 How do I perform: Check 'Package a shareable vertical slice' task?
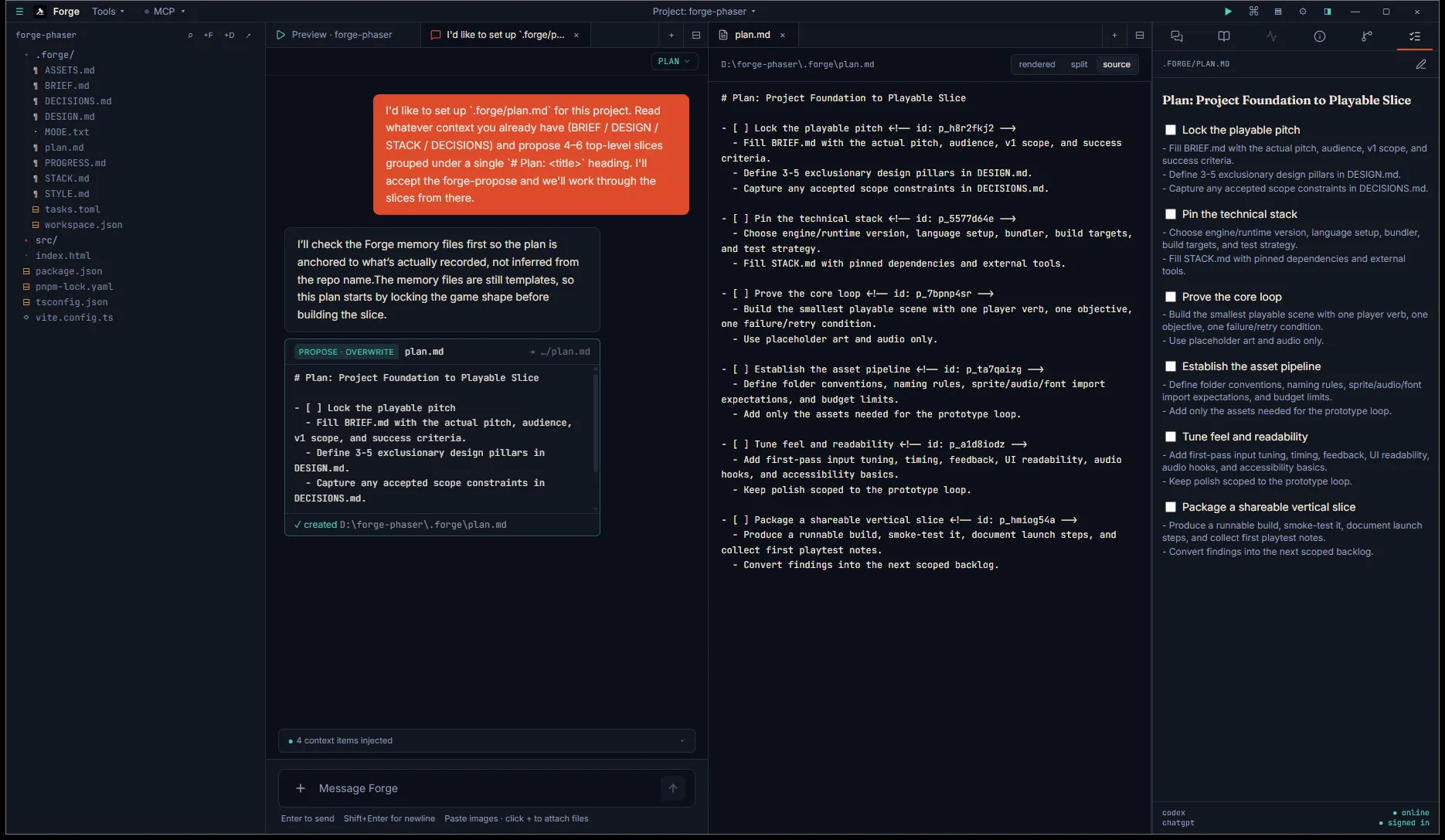pyautogui.click(x=1171, y=507)
